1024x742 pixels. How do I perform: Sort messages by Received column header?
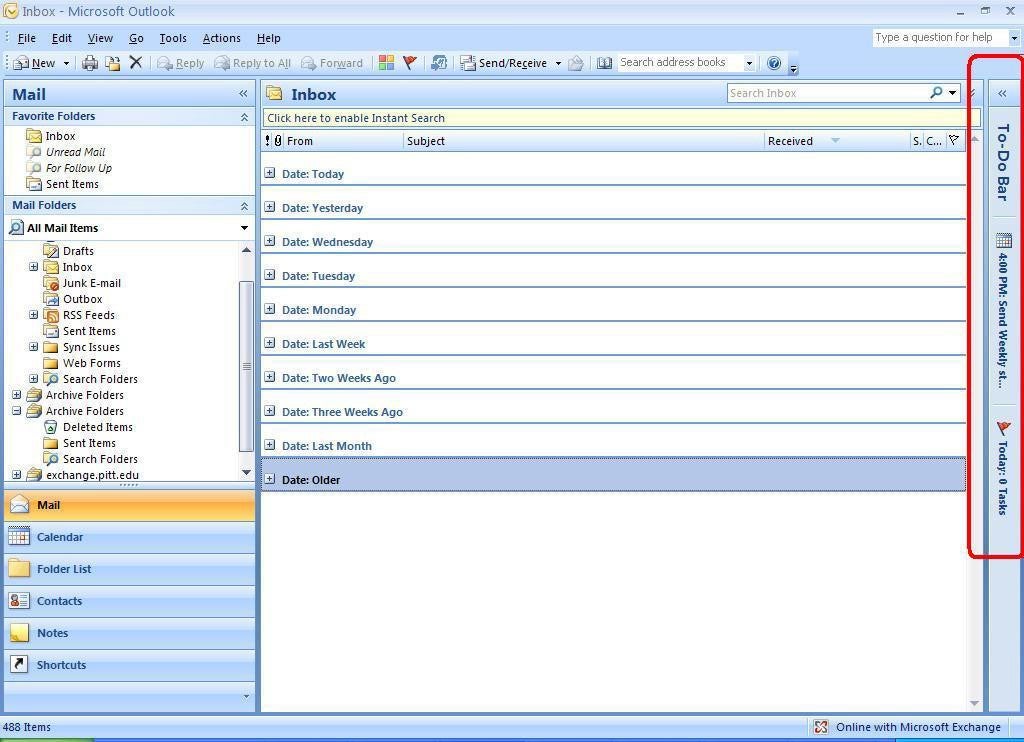(x=836, y=140)
